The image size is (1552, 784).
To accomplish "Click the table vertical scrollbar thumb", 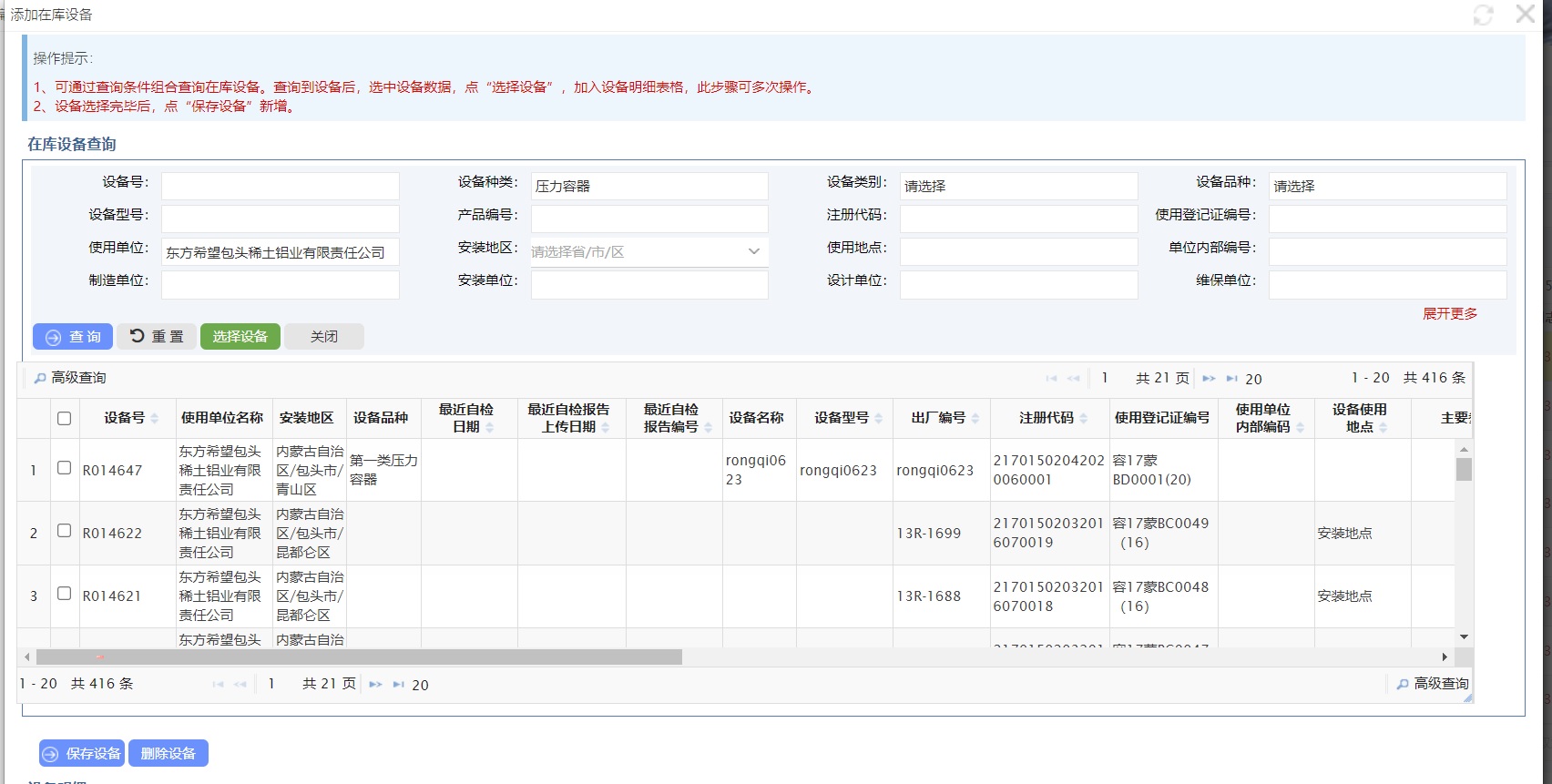I will [x=1464, y=469].
